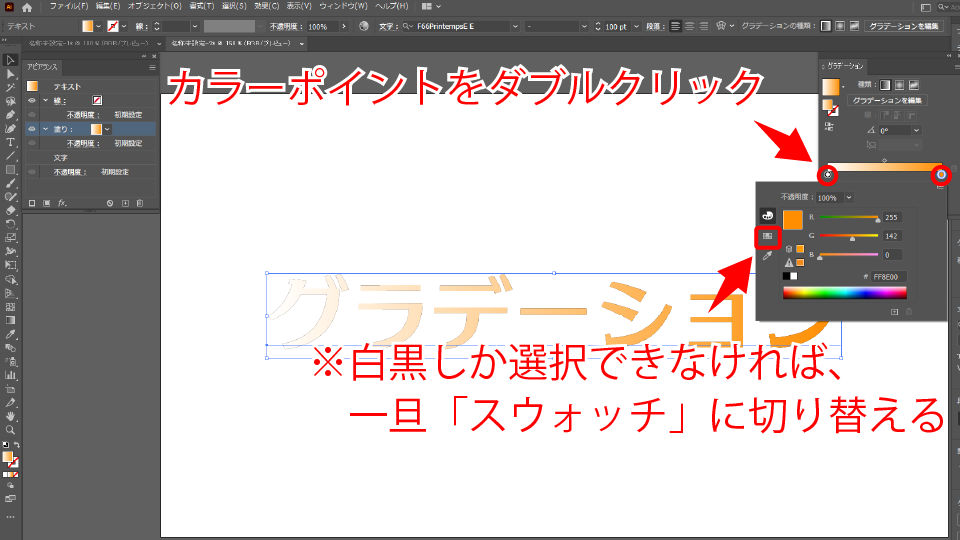Image resolution: width=960 pixels, height=540 pixels.
Task: Click グラデーションを編集 button in the Gradient panel
Action: tap(887, 100)
